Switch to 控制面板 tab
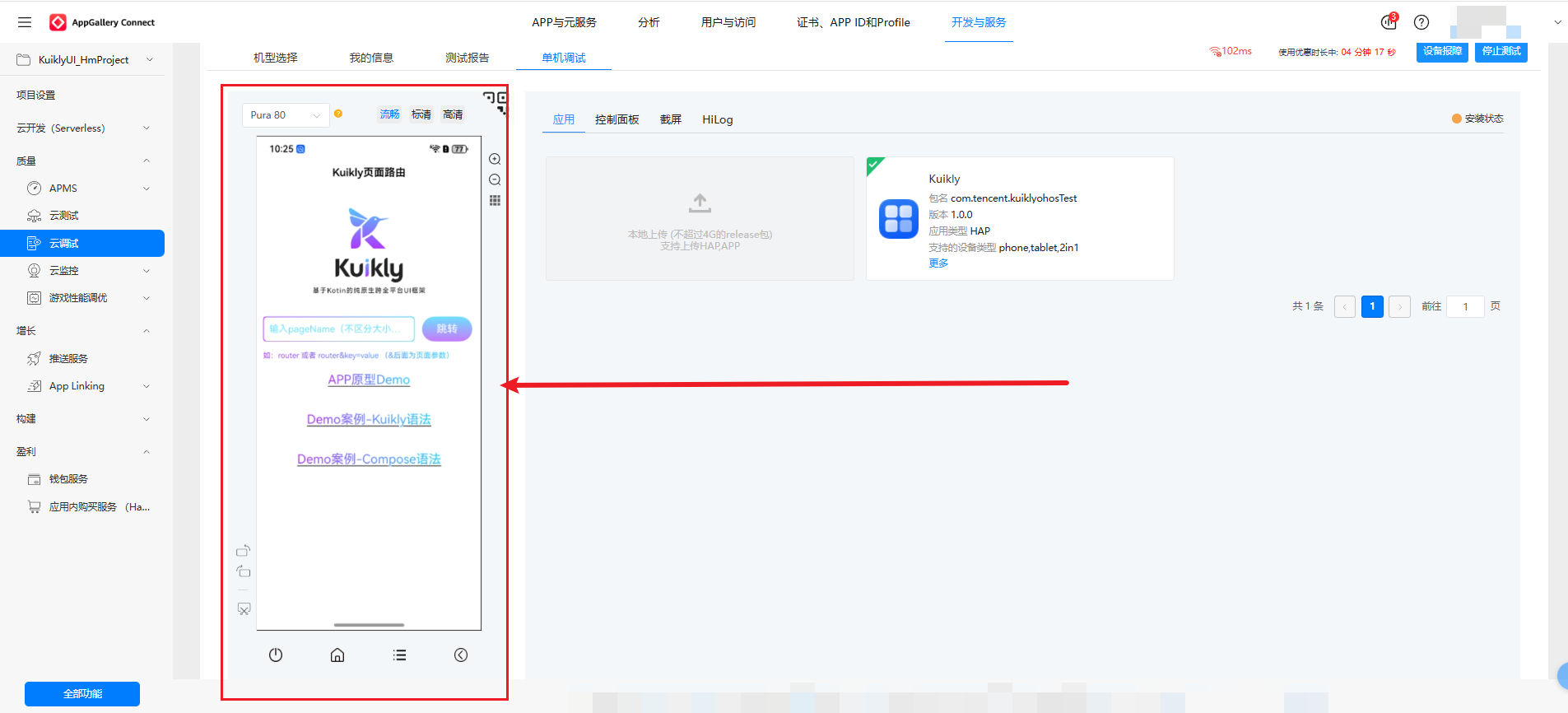Viewport: 1568px width, 713px height. click(x=617, y=119)
